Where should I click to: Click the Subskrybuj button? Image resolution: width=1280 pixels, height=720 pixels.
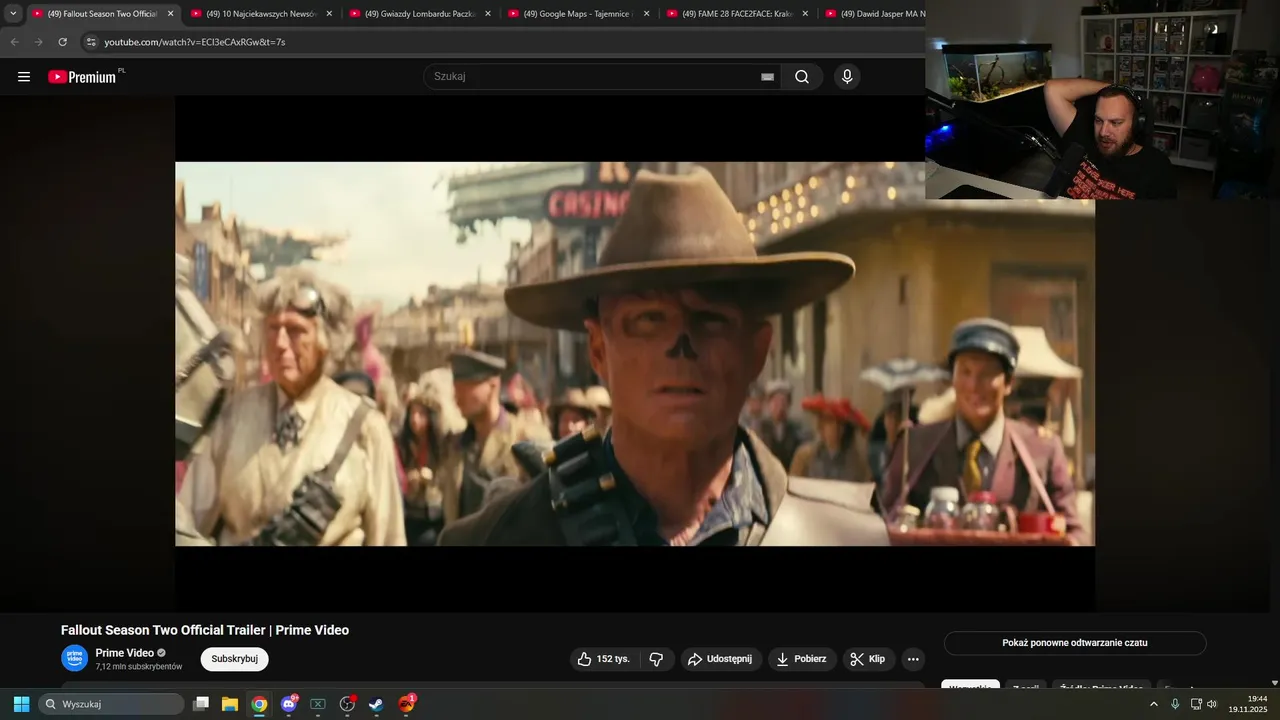pos(235,659)
